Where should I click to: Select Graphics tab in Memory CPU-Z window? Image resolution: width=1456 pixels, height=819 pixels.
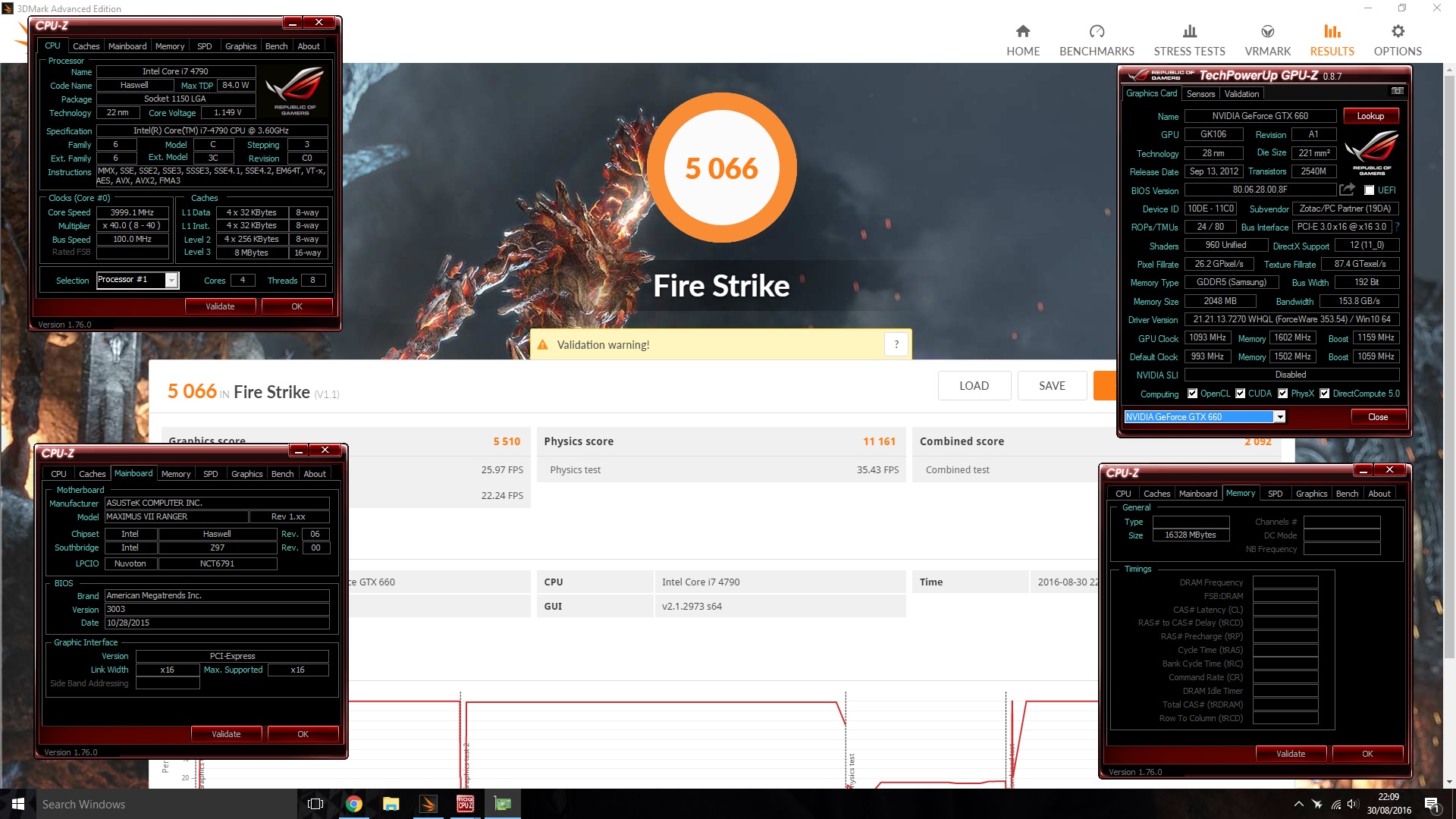click(x=1311, y=494)
